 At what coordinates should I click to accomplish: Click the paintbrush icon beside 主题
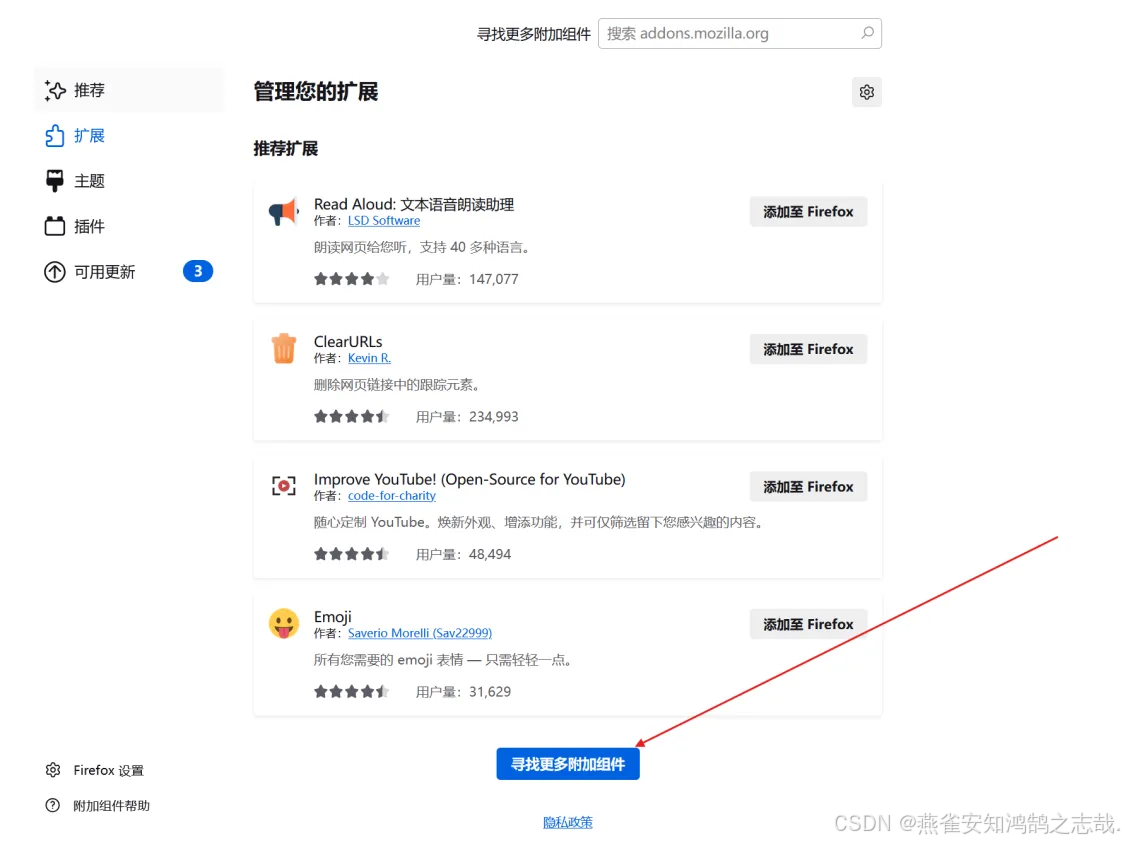point(55,181)
